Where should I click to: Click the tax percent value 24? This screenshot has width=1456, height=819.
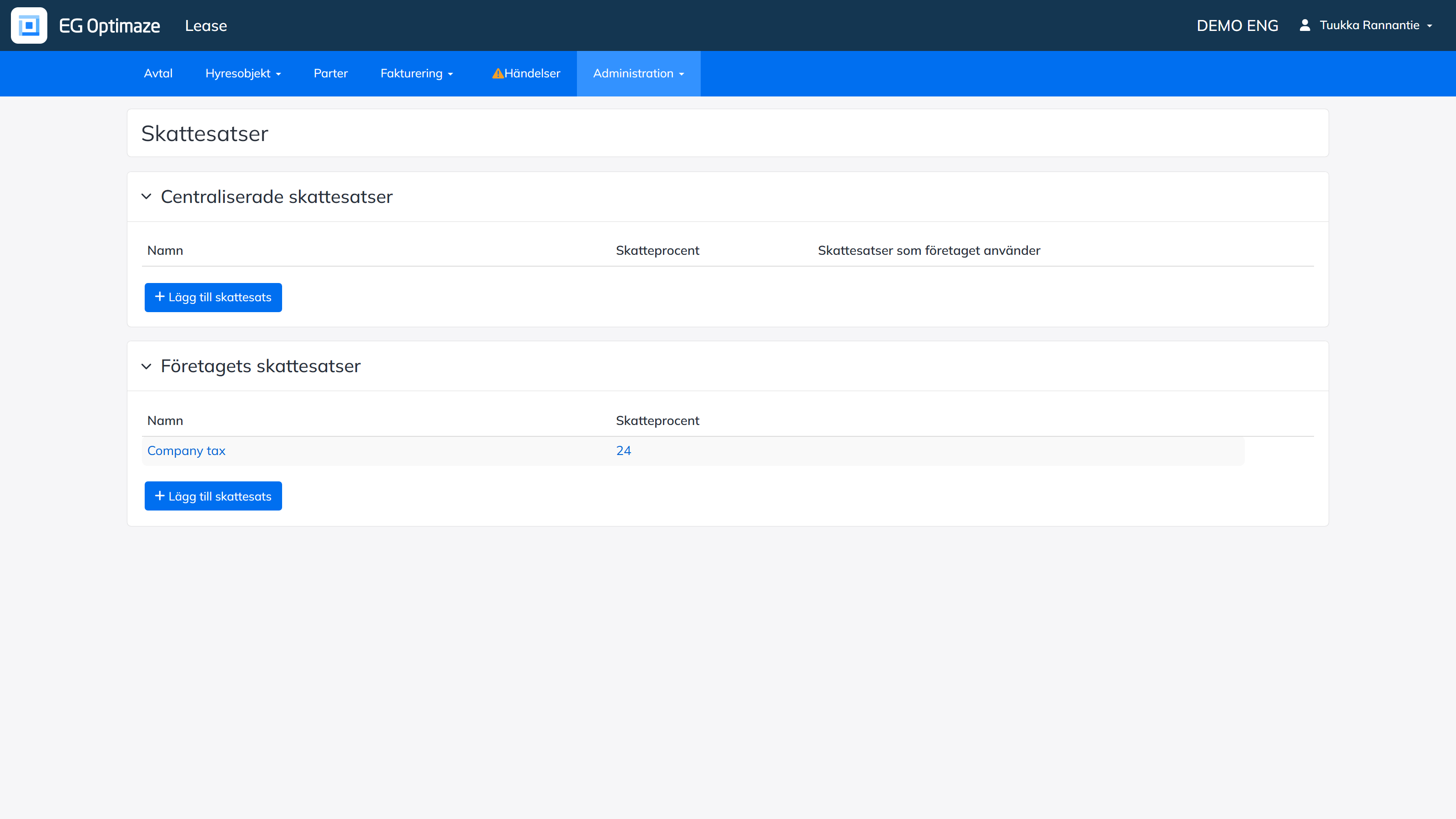(x=623, y=450)
